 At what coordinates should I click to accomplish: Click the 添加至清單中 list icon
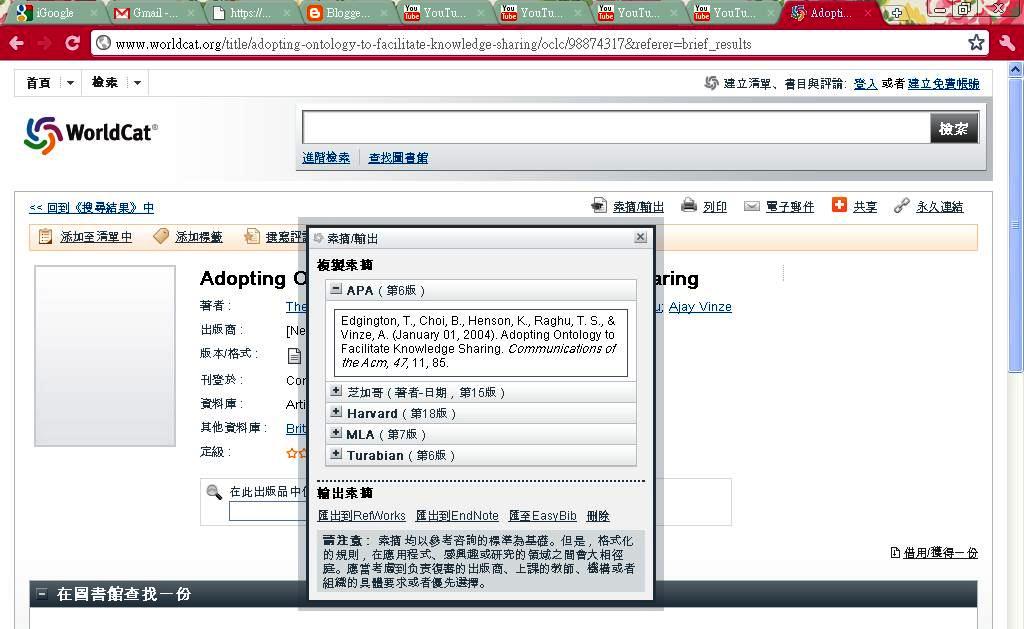(45, 236)
